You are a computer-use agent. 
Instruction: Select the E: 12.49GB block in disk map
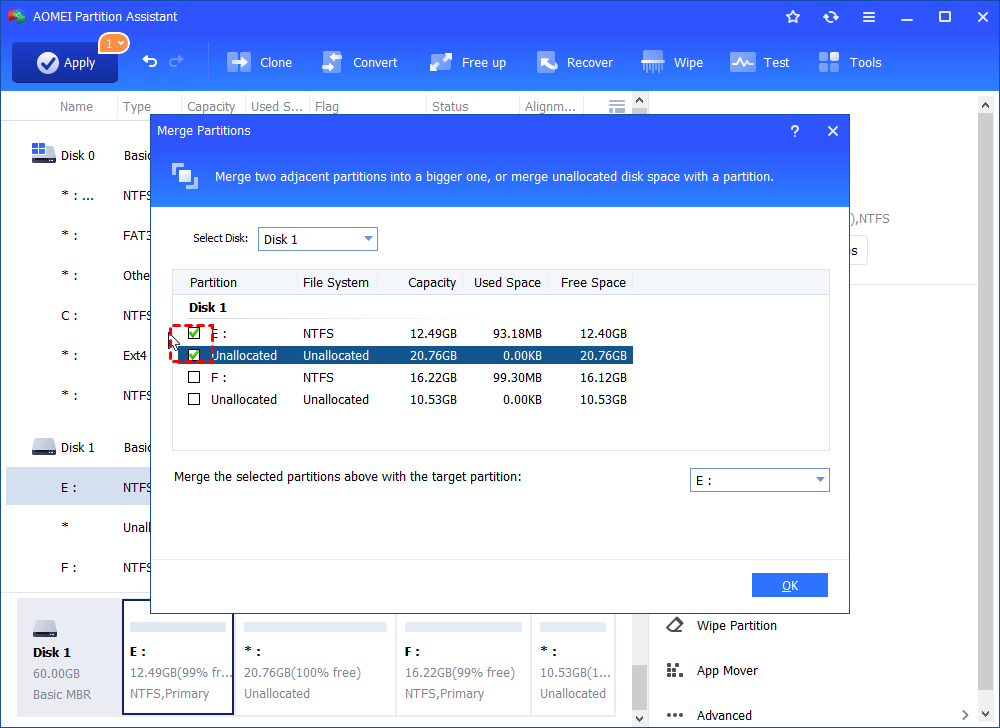tap(178, 657)
